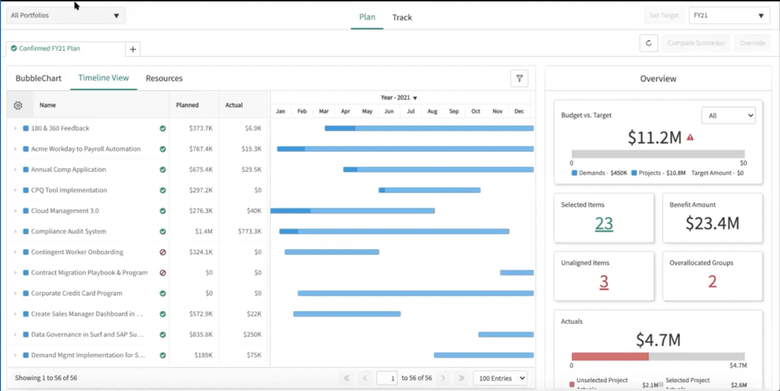Click green check status for Cloud Management 3.0
This screenshot has height=391, width=780.
click(x=163, y=211)
